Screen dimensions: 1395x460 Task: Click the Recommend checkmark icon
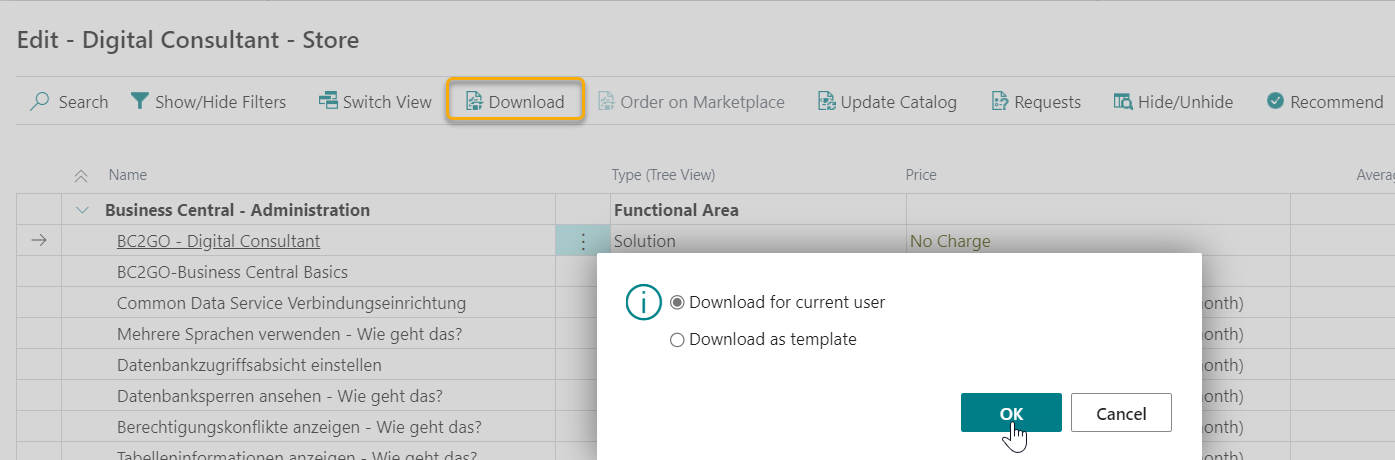(x=1275, y=102)
